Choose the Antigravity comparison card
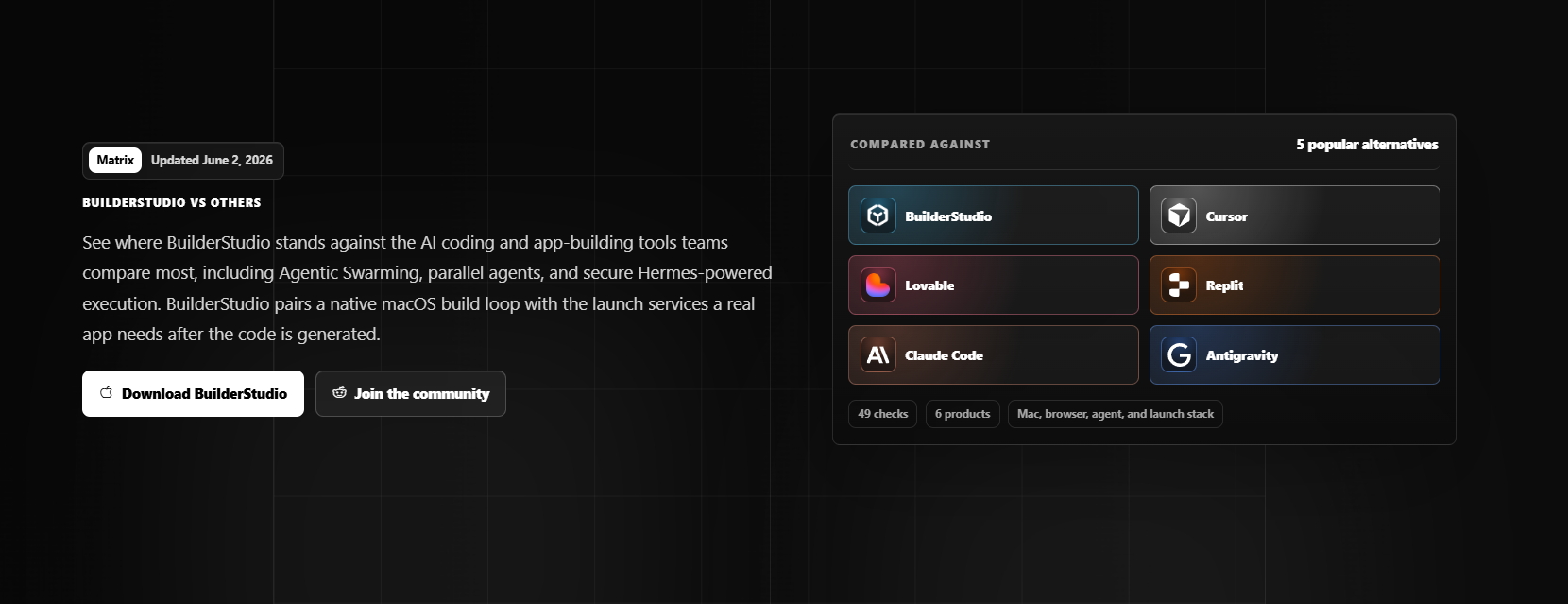Viewport: 1568px width, 604px height. tap(1294, 355)
